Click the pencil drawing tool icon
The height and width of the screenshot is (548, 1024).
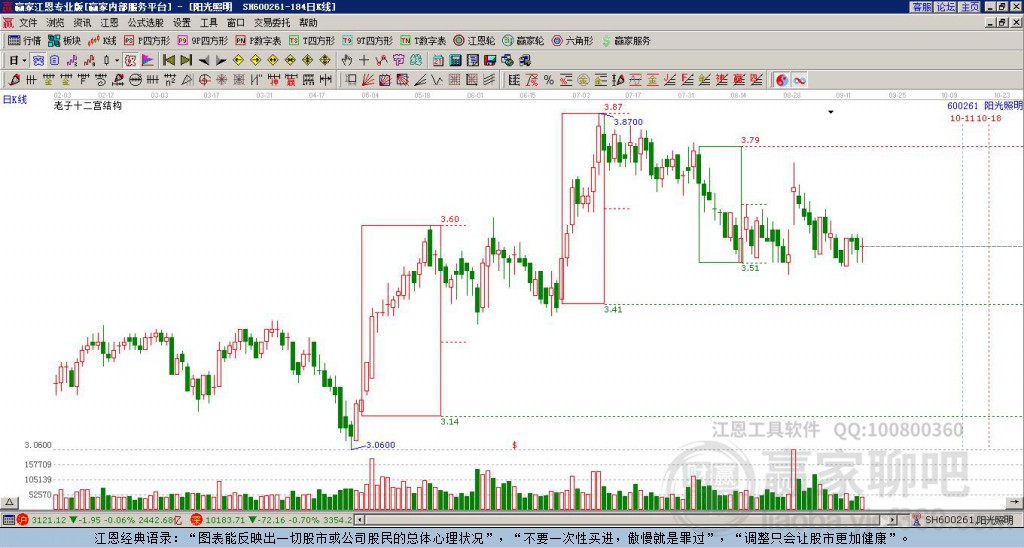14,80
